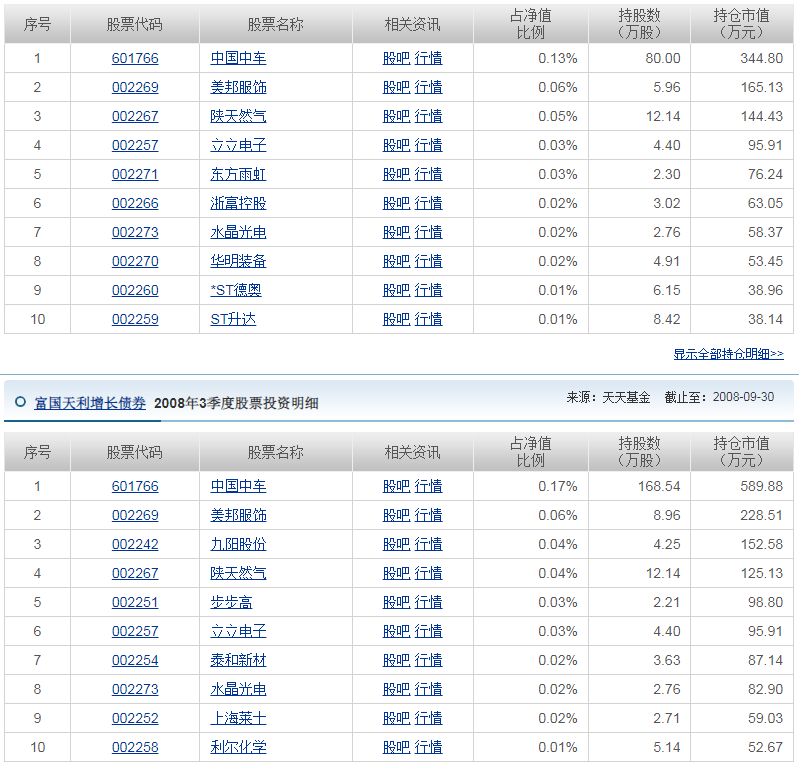This screenshot has width=799, height=765.
Task: Open 股吧 for 中国中车 in top table
Action: point(396,58)
